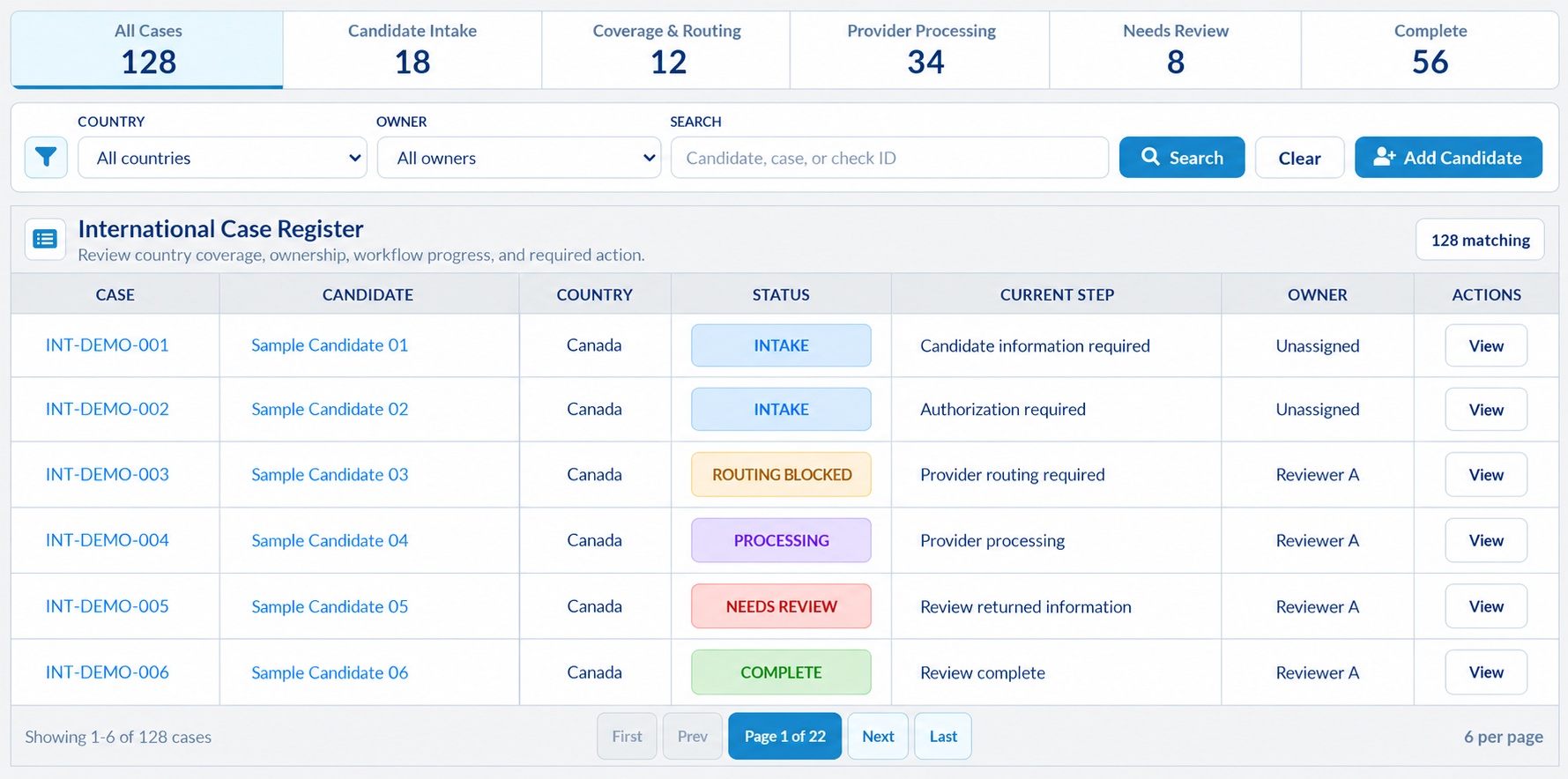Focus the candidate, case, or check ID search field
The width and height of the screenshot is (1568, 779).
click(889, 158)
